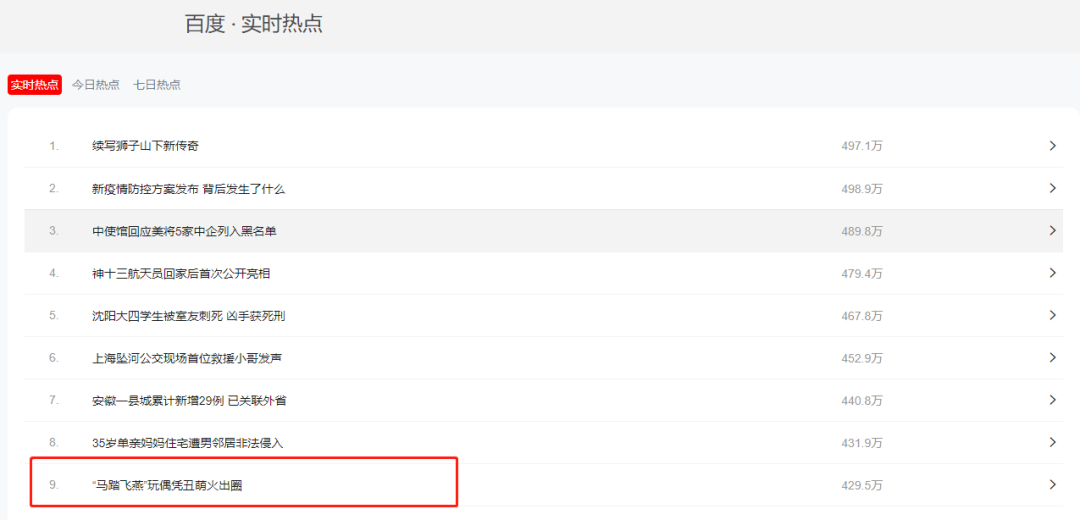This screenshot has width=1080, height=520.
Task: Open 神十三航天员回家后首次公开亮相 link
Action: (180, 273)
